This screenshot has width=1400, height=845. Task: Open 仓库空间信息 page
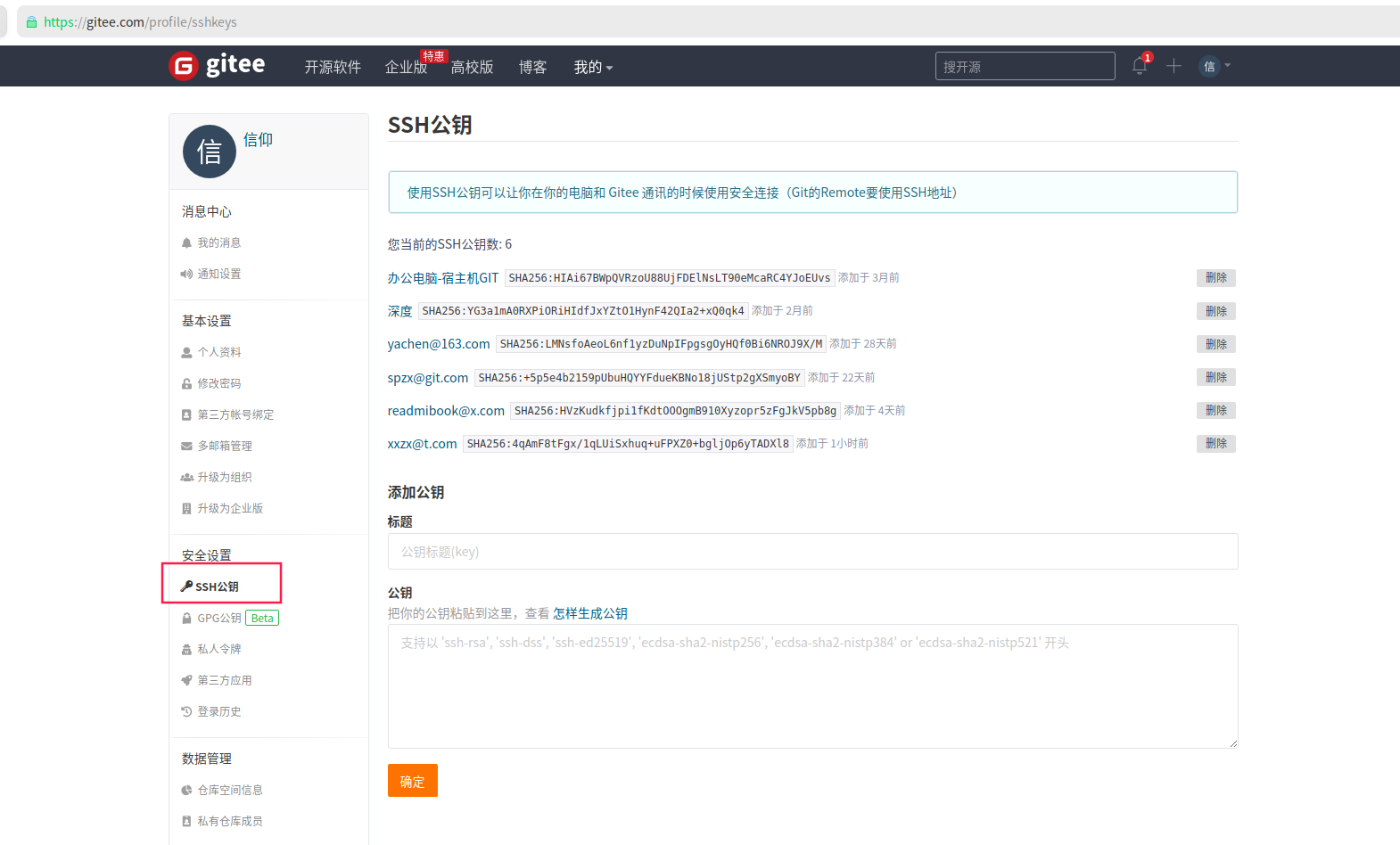(230, 790)
